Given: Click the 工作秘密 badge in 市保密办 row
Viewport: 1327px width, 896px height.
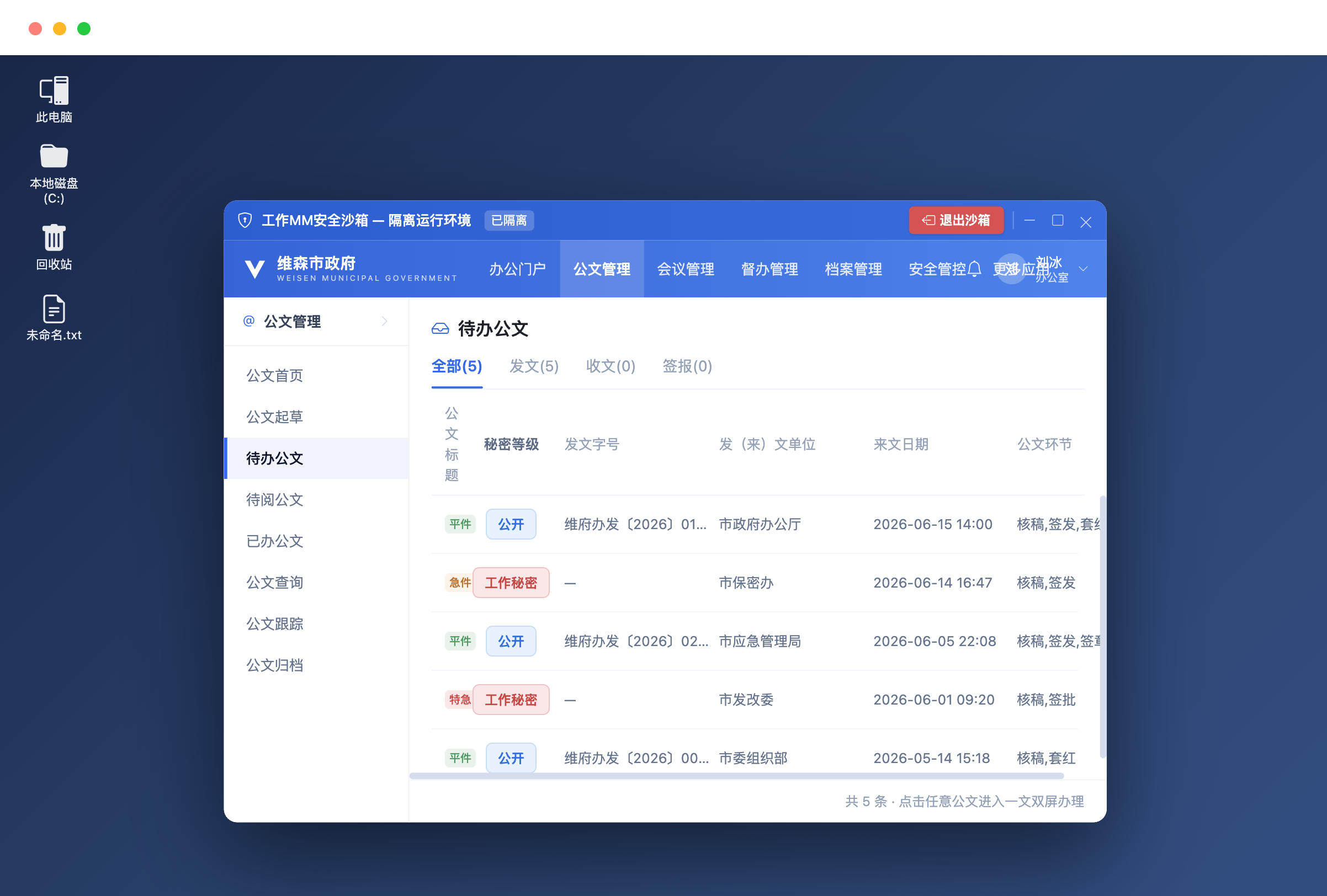Looking at the screenshot, I should 511,583.
